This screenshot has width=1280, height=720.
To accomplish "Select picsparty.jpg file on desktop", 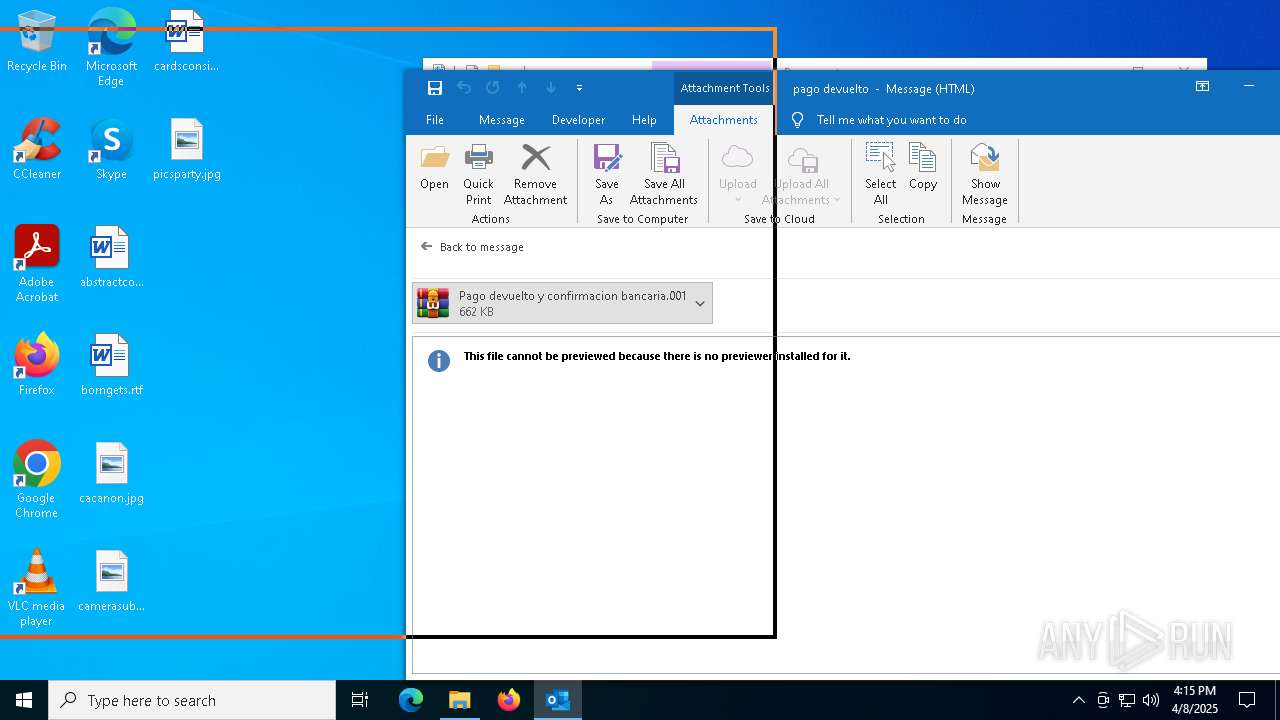I will pos(187,150).
